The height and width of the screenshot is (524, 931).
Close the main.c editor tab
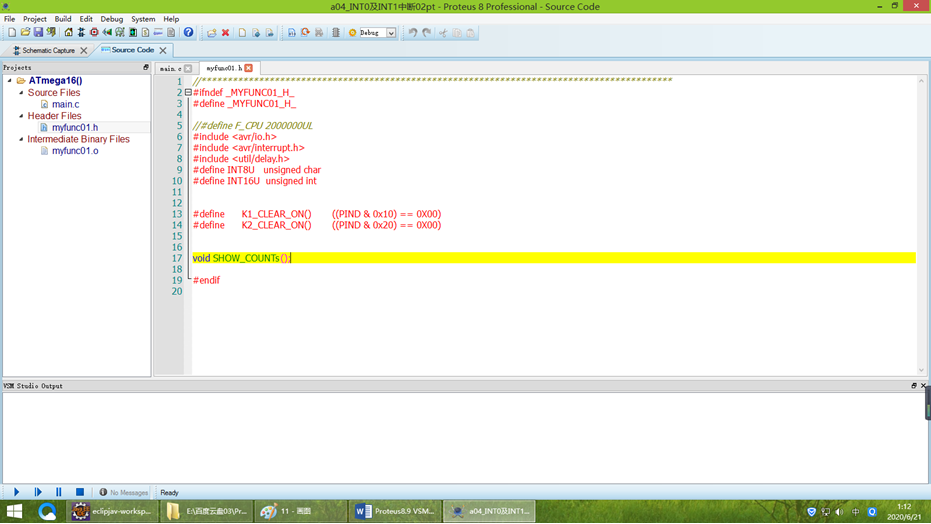coord(188,68)
